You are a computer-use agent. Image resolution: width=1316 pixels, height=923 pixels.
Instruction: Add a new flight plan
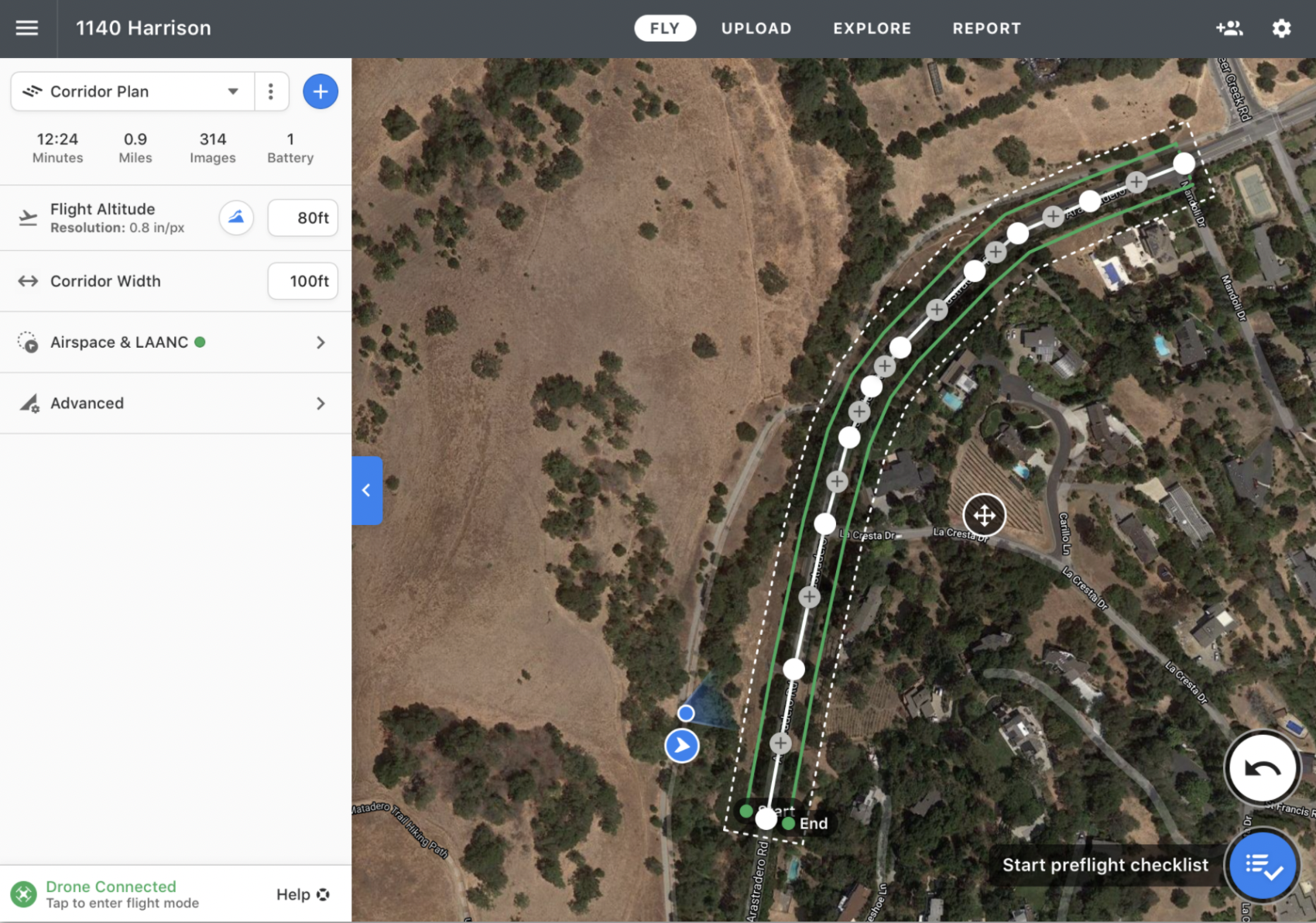(320, 91)
